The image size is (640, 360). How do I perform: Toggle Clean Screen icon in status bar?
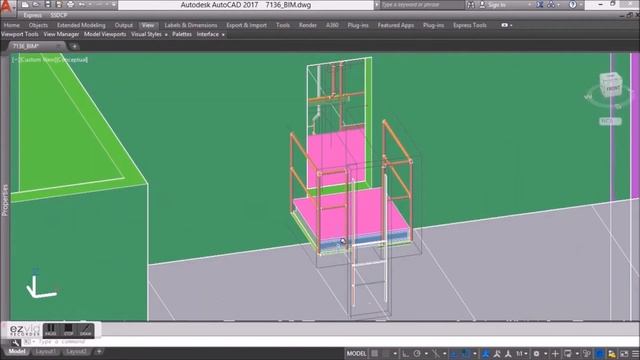coord(624,353)
